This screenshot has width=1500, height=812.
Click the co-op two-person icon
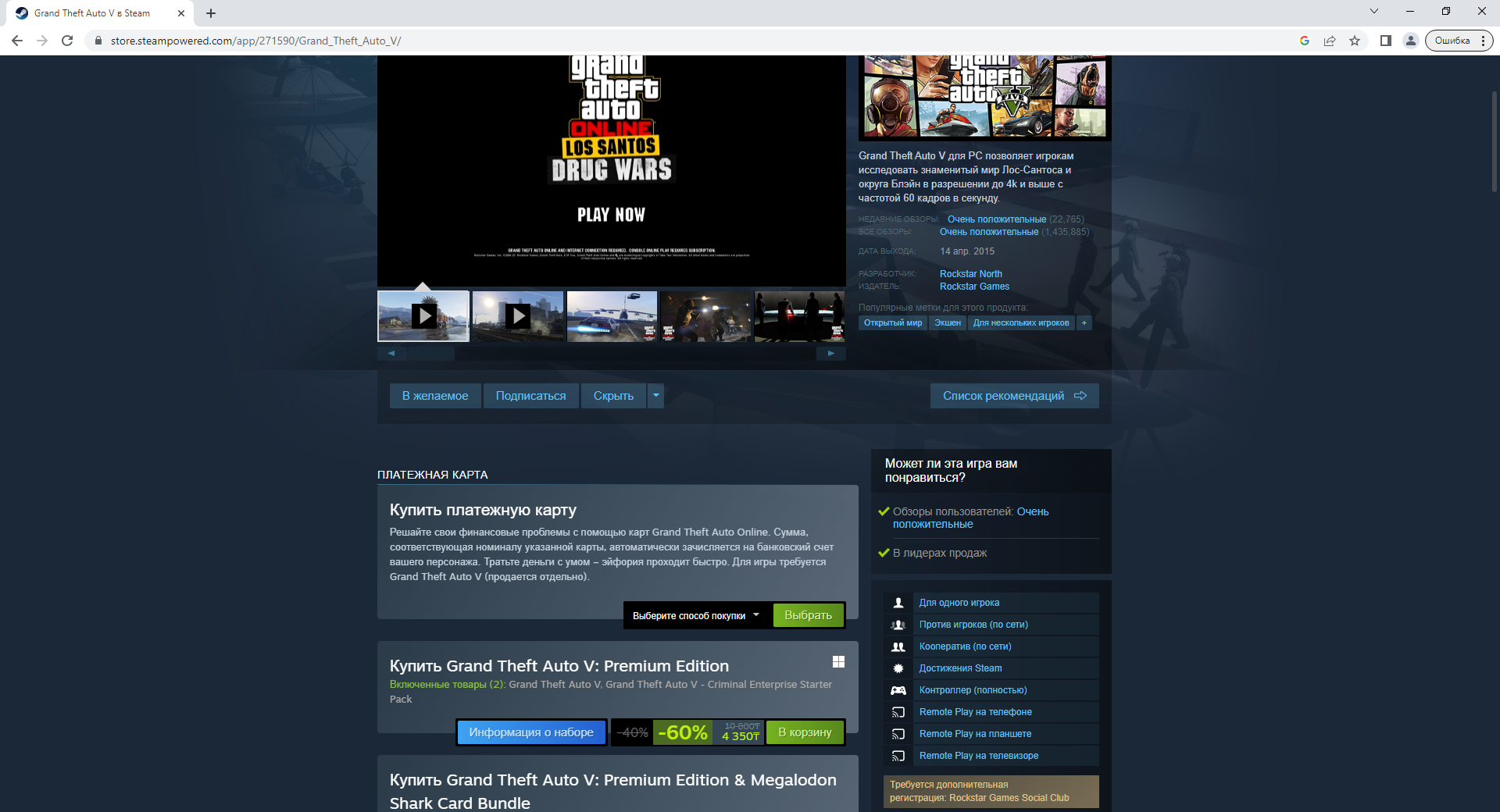point(898,646)
